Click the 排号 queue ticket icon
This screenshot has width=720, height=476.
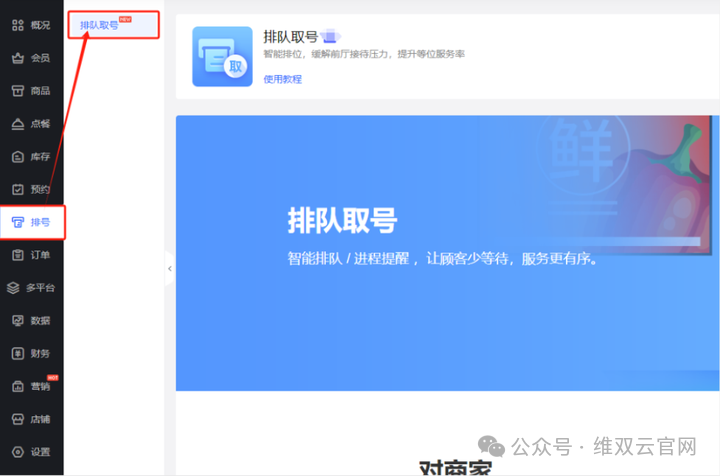(17, 222)
